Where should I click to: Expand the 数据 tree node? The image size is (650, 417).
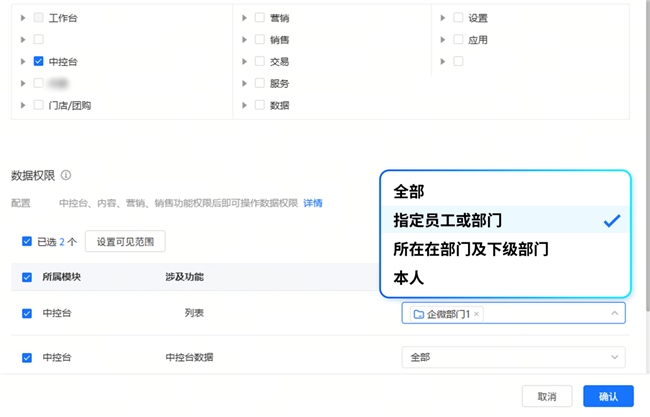[x=245, y=105]
